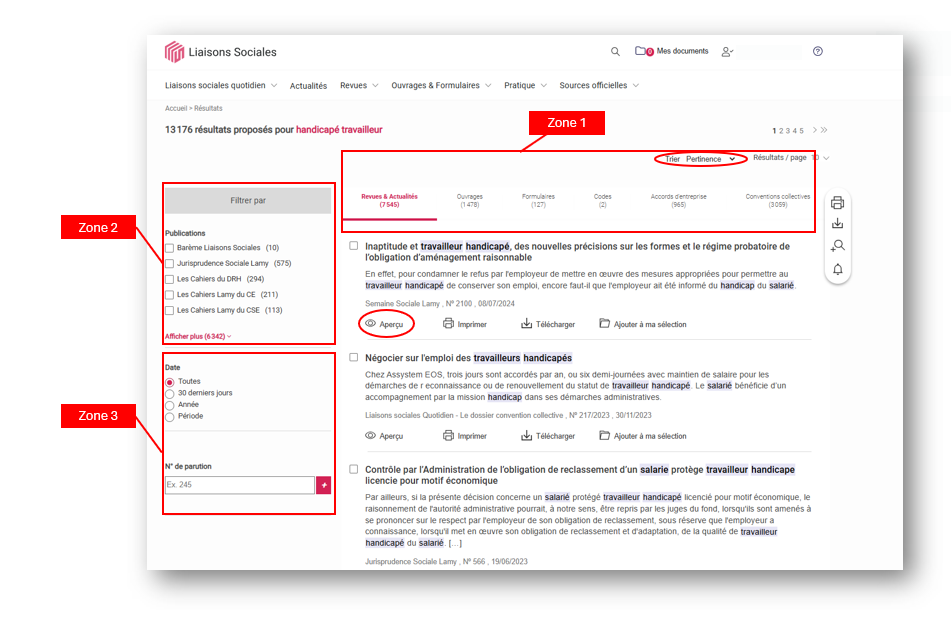Click the download icon in the side toolbar
Screen dimensions: 951x626
pos(838,224)
